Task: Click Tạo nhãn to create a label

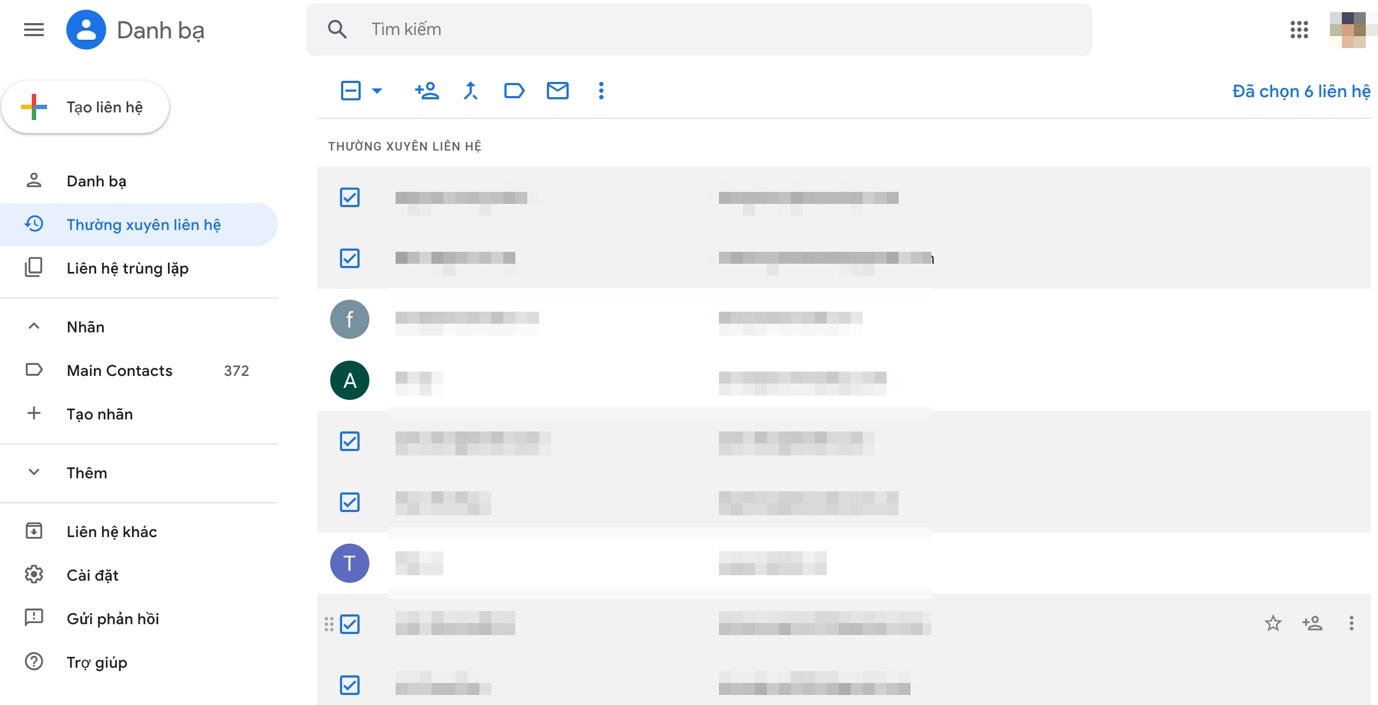Action: tap(99, 414)
